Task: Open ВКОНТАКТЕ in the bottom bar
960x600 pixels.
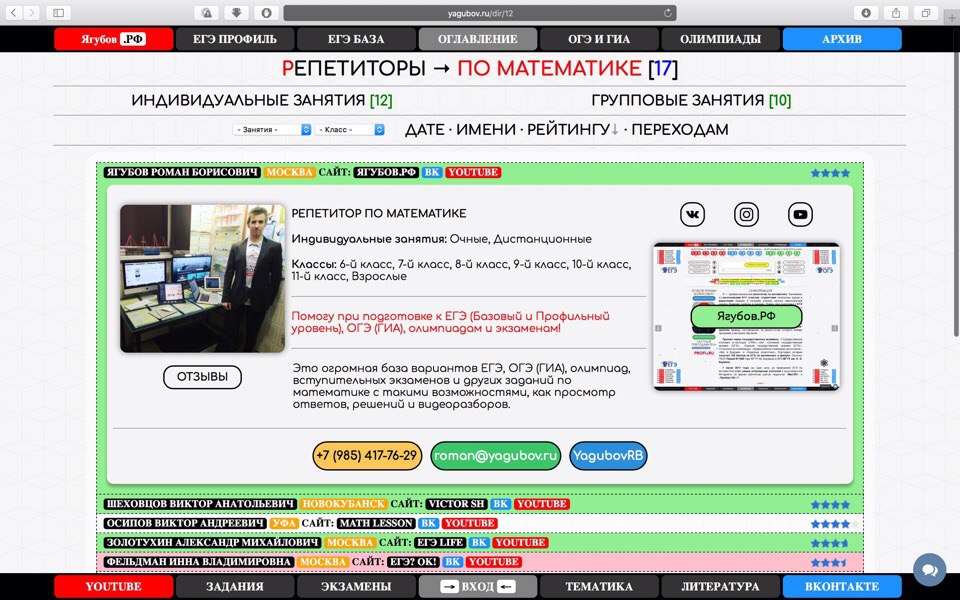Action: (842, 587)
